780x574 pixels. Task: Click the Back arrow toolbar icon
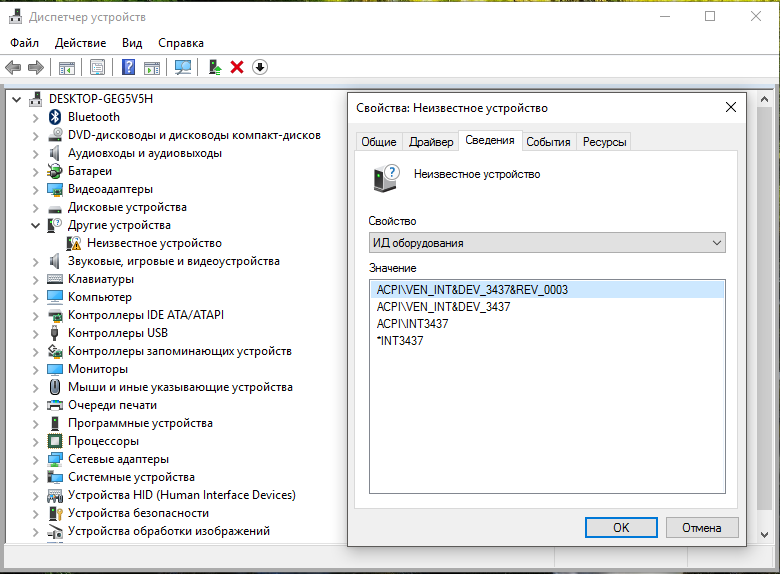pos(13,67)
